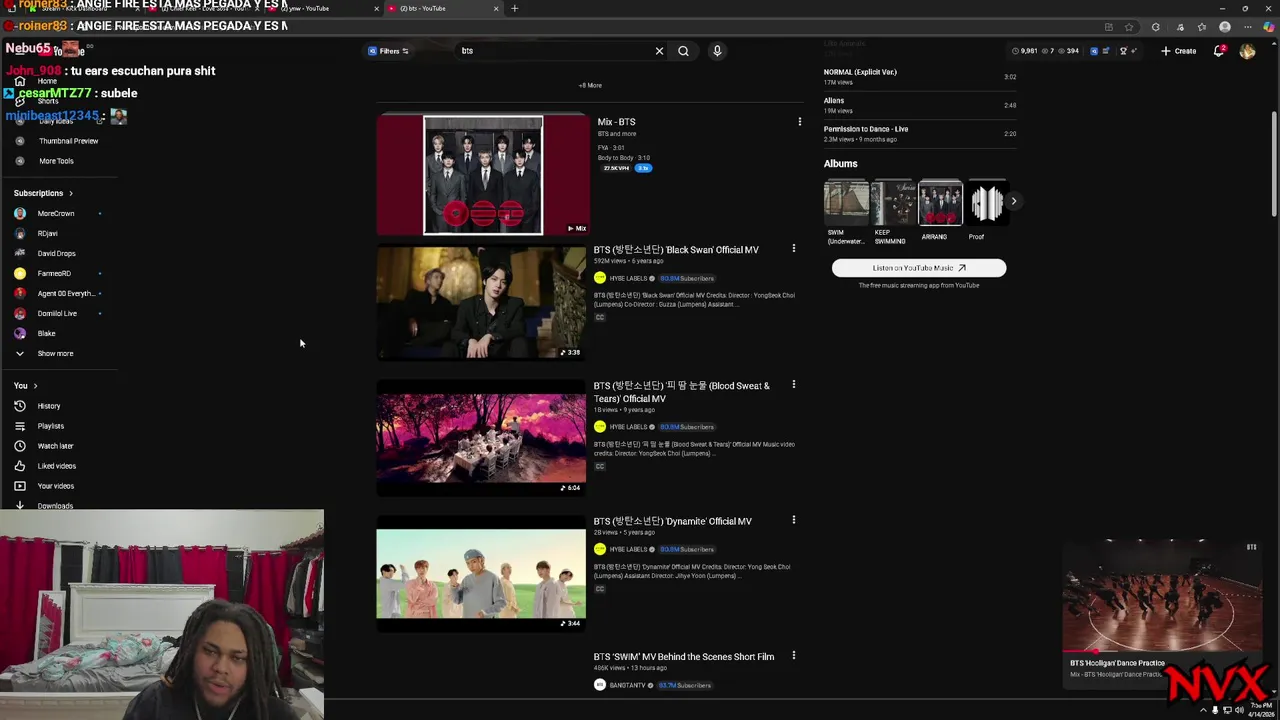Open the Proof album cover
This screenshot has width=1280, height=720.
[986, 203]
